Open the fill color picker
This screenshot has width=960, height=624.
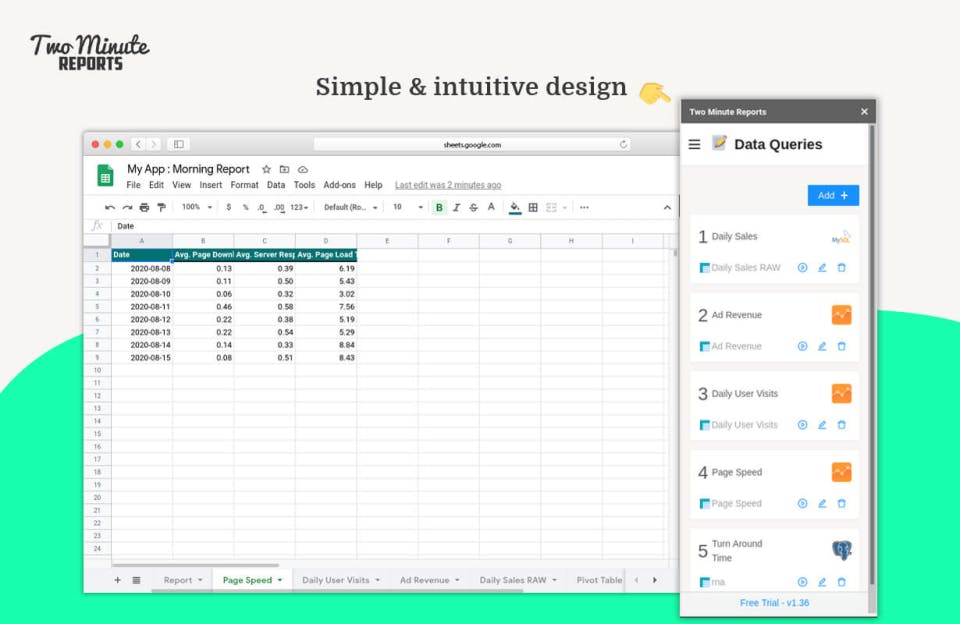515,208
